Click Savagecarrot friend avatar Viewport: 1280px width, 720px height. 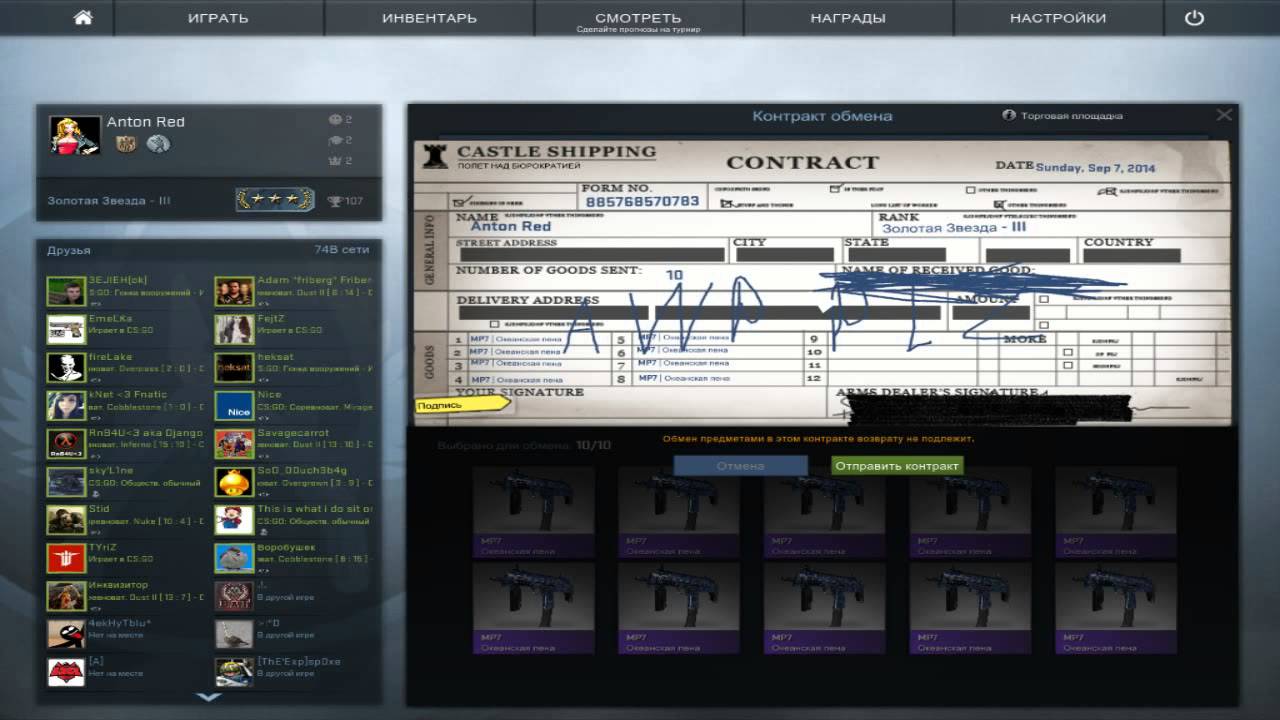click(234, 443)
